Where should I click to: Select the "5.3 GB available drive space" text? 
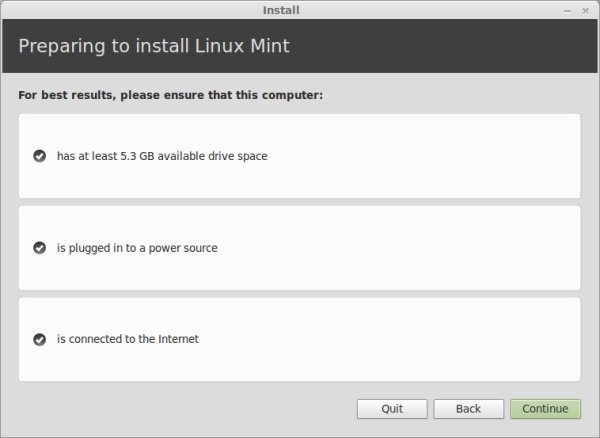(162, 156)
